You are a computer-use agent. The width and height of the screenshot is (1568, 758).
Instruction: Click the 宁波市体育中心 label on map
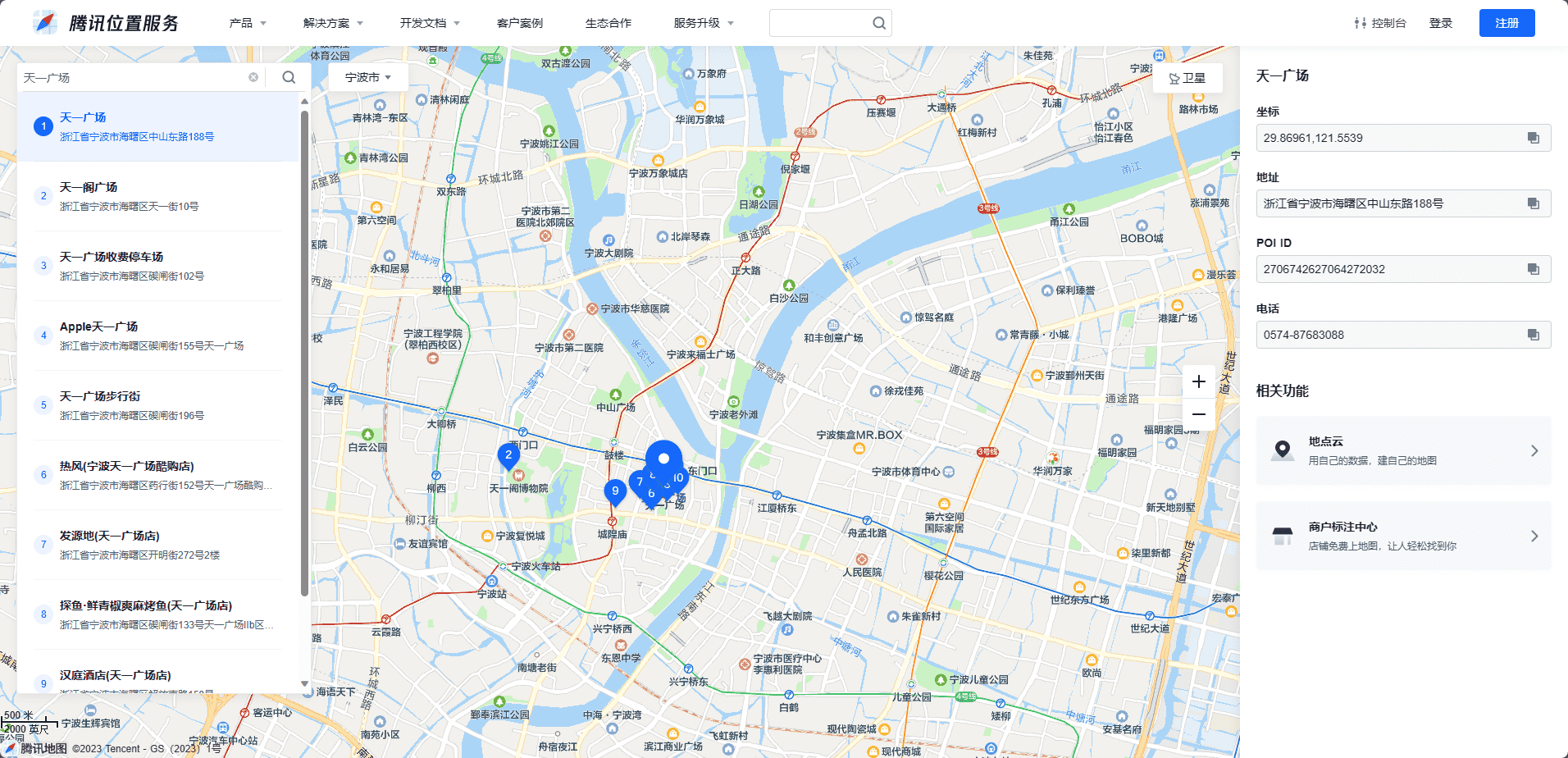tap(905, 472)
